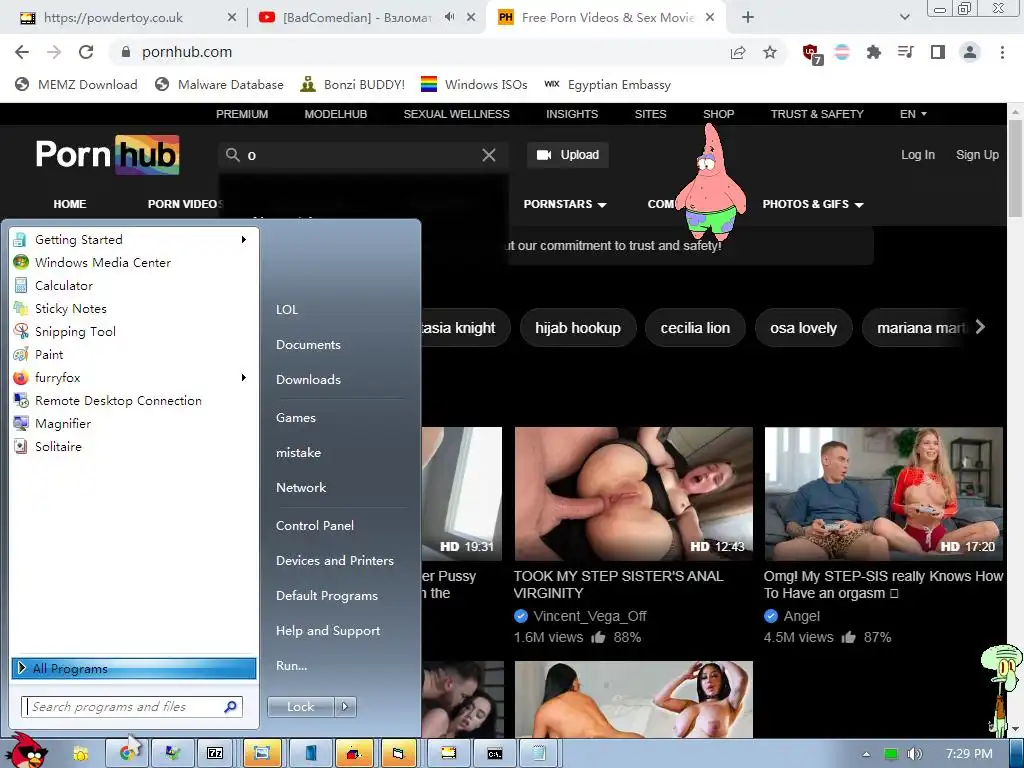Open the Windows ISOs bookmark

tap(474, 84)
